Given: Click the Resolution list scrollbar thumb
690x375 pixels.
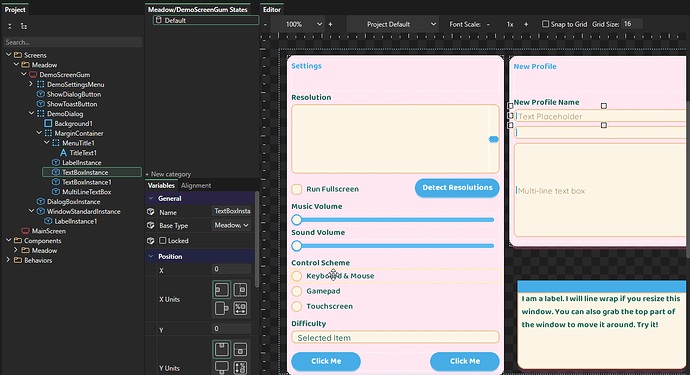Looking at the screenshot, I should [x=494, y=140].
